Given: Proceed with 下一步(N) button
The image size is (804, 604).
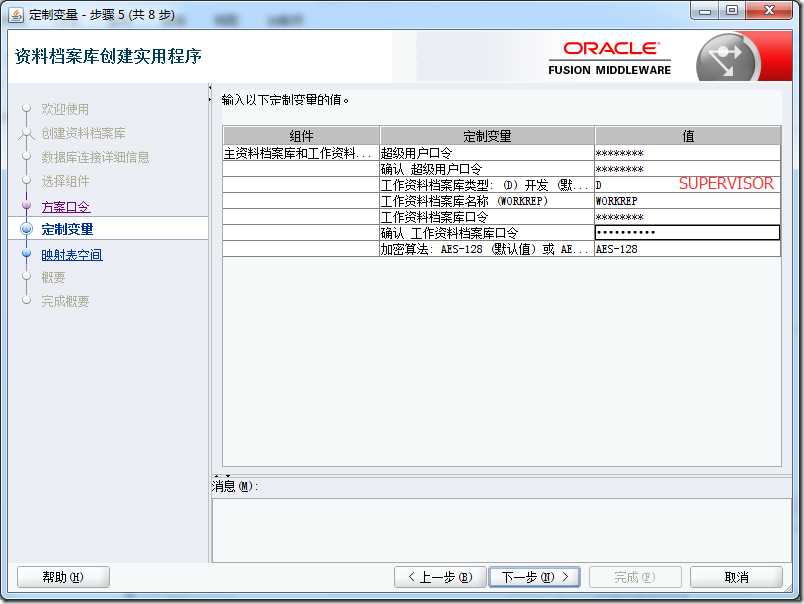Looking at the screenshot, I should (x=534, y=577).
